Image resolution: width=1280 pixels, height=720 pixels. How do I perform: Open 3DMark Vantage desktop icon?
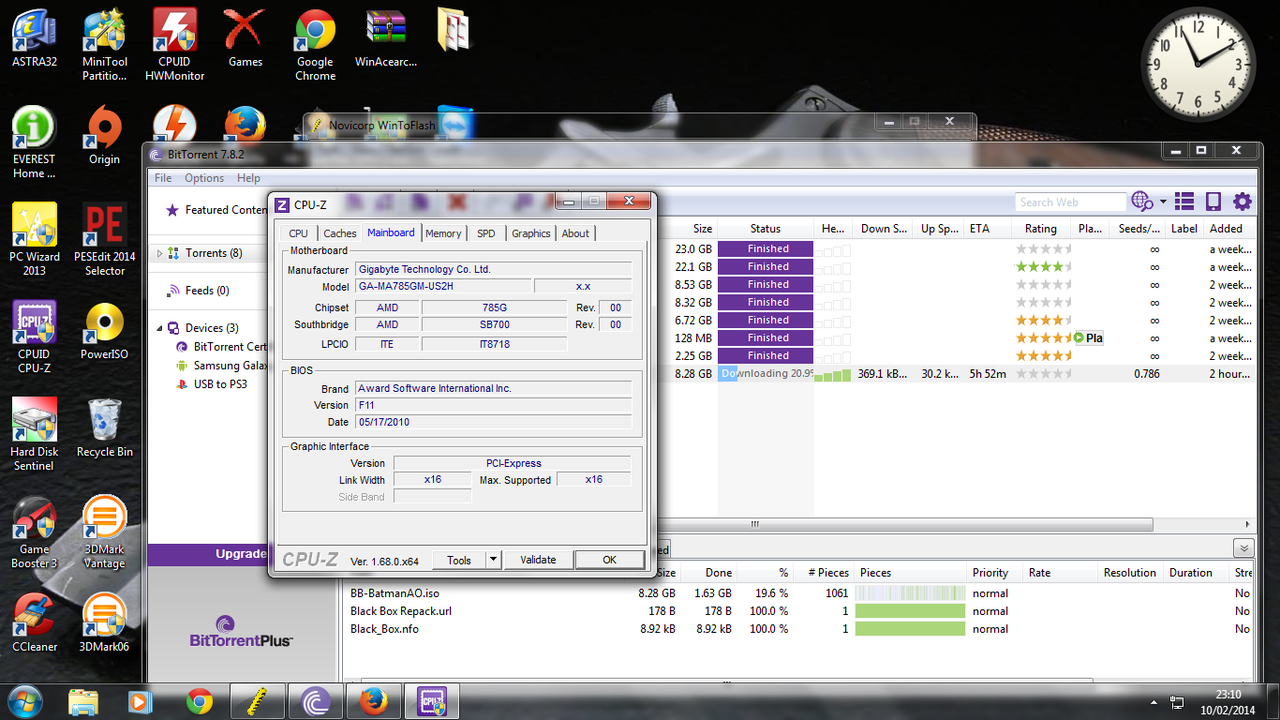point(104,533)
